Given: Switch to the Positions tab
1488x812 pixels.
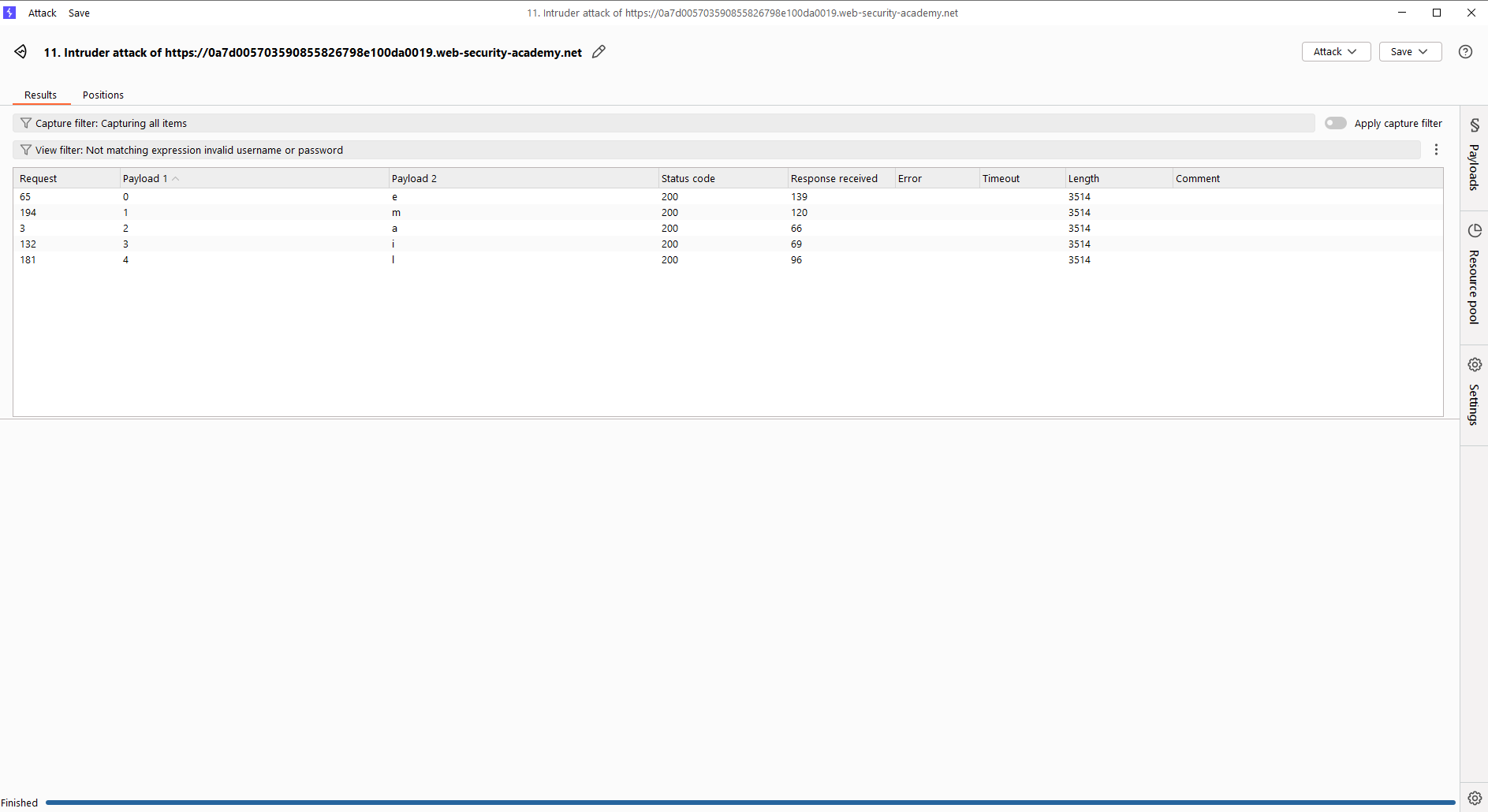Looking at the screenshot, I should [103, 95].
